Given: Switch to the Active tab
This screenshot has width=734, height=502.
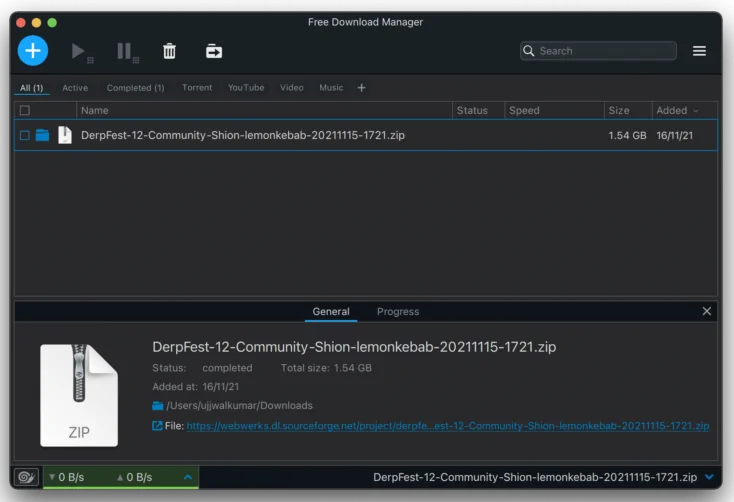Looking at the screenshot, I should pyautogui.click(x=75, y=88).
